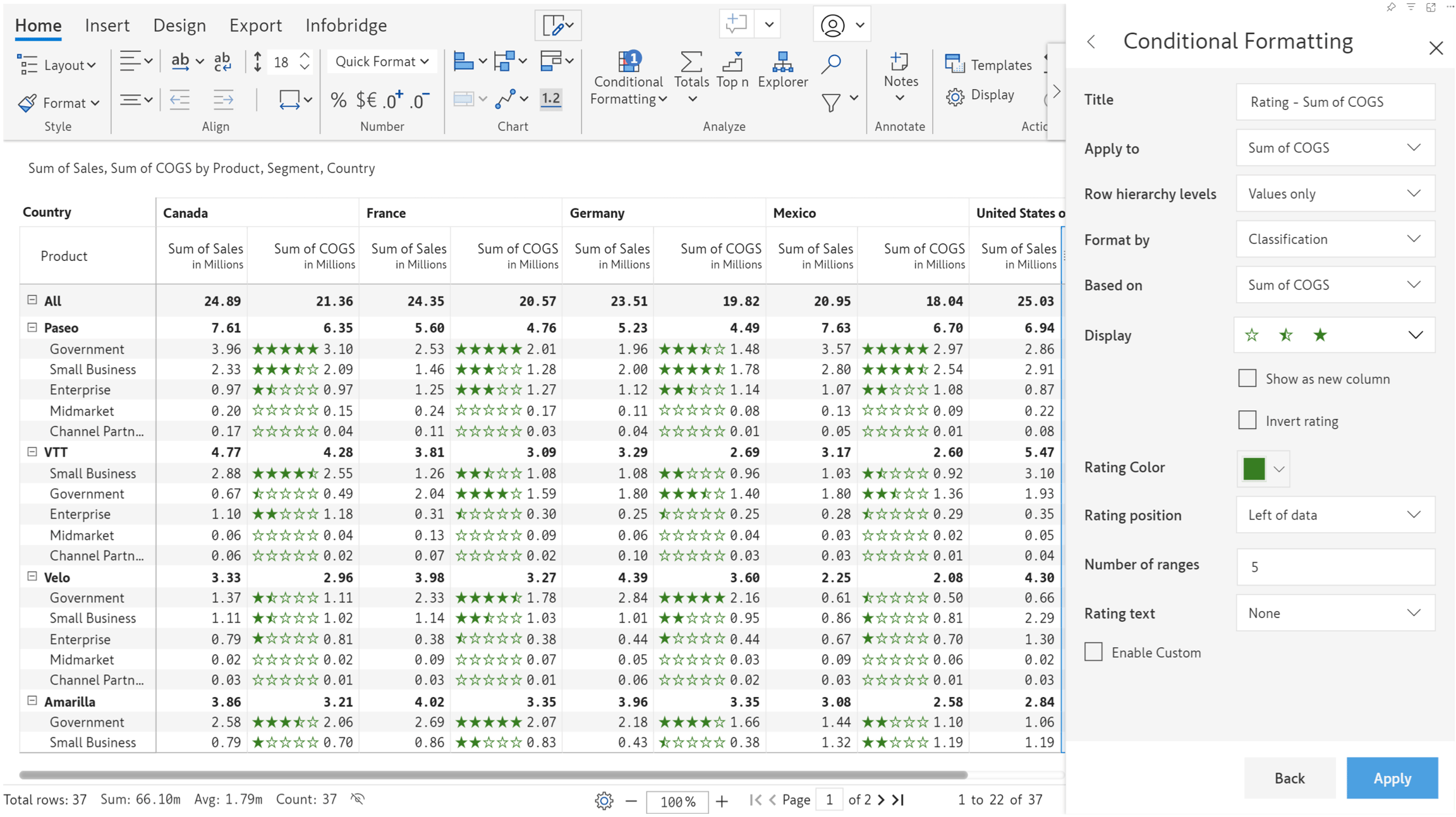Expand the Format by Classification dropdown

1335,239
